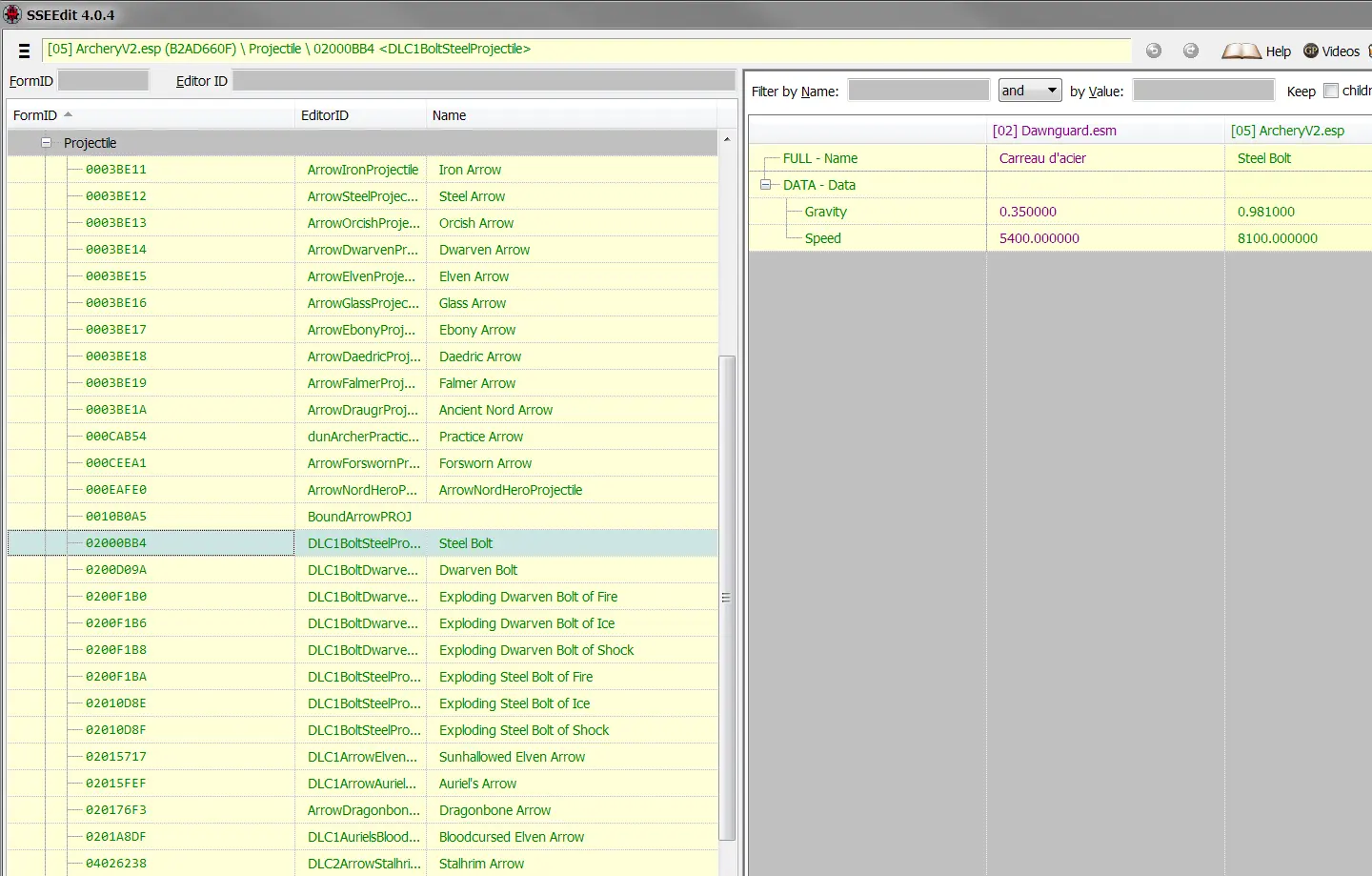This screenshot has width=1372, height=876.
Task: Select Exploding Dwarven Bolt of Fire
Action: tap(362, 597)
